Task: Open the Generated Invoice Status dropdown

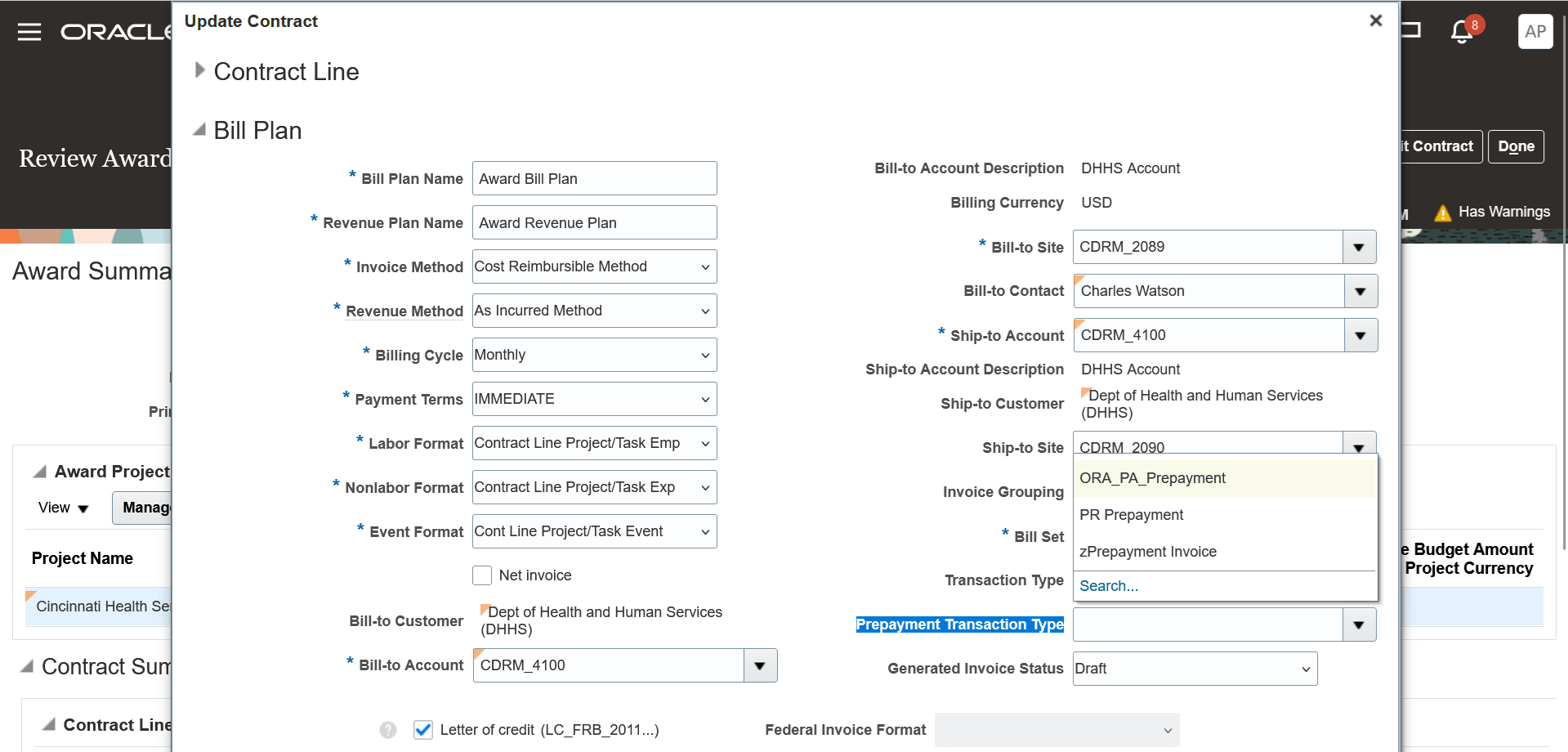Action: pos(1195,669)
